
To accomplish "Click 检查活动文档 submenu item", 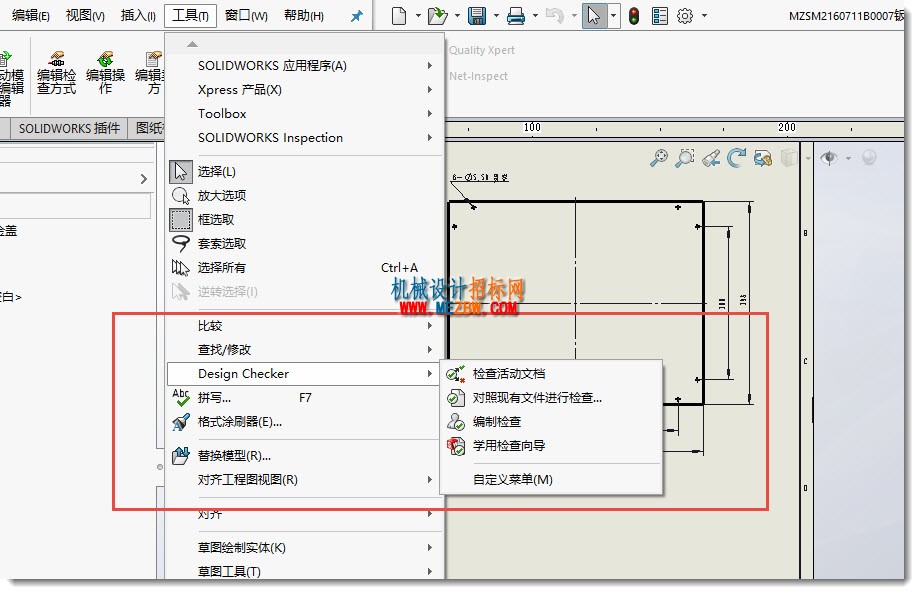I will pyautogui.click(x=552, y=374).
